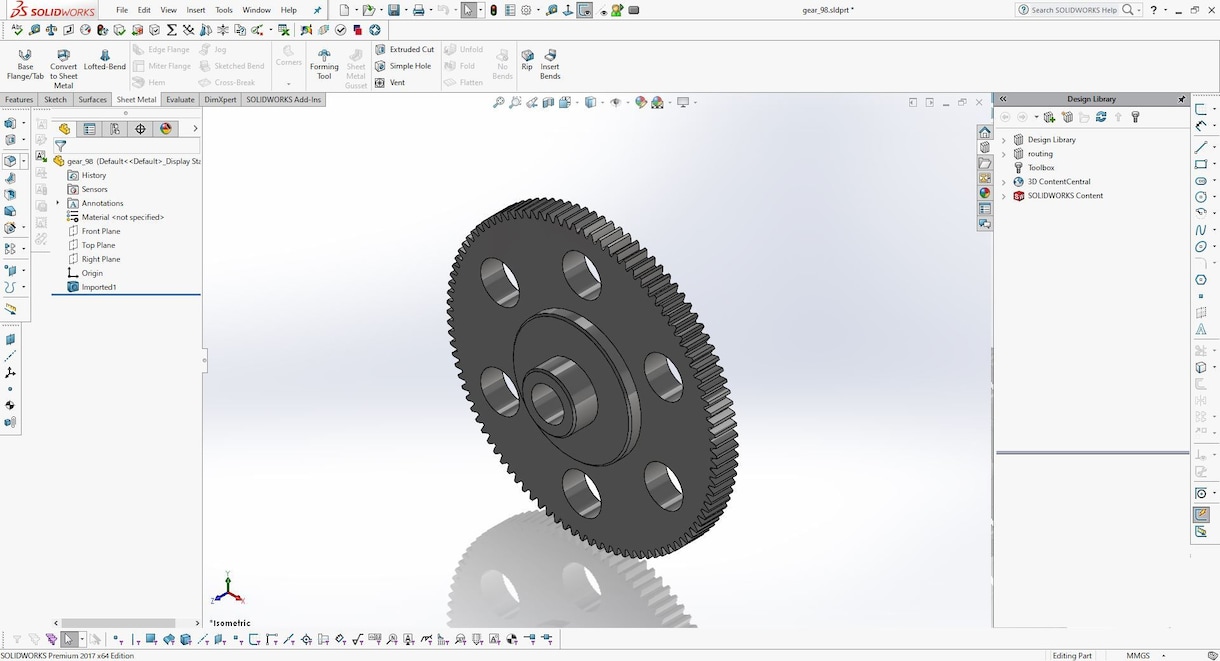Image resolution: width=1220 pixels, height=661 pixels.
Task: Click the Base Flange/Tab tool
Action: pyautogui.click(x=25, y=64)
